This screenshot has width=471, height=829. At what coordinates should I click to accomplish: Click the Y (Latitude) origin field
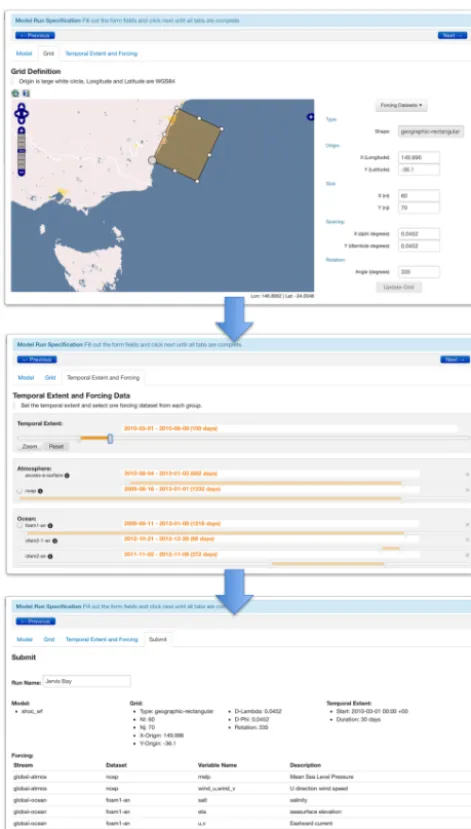(x=419, y=170)
